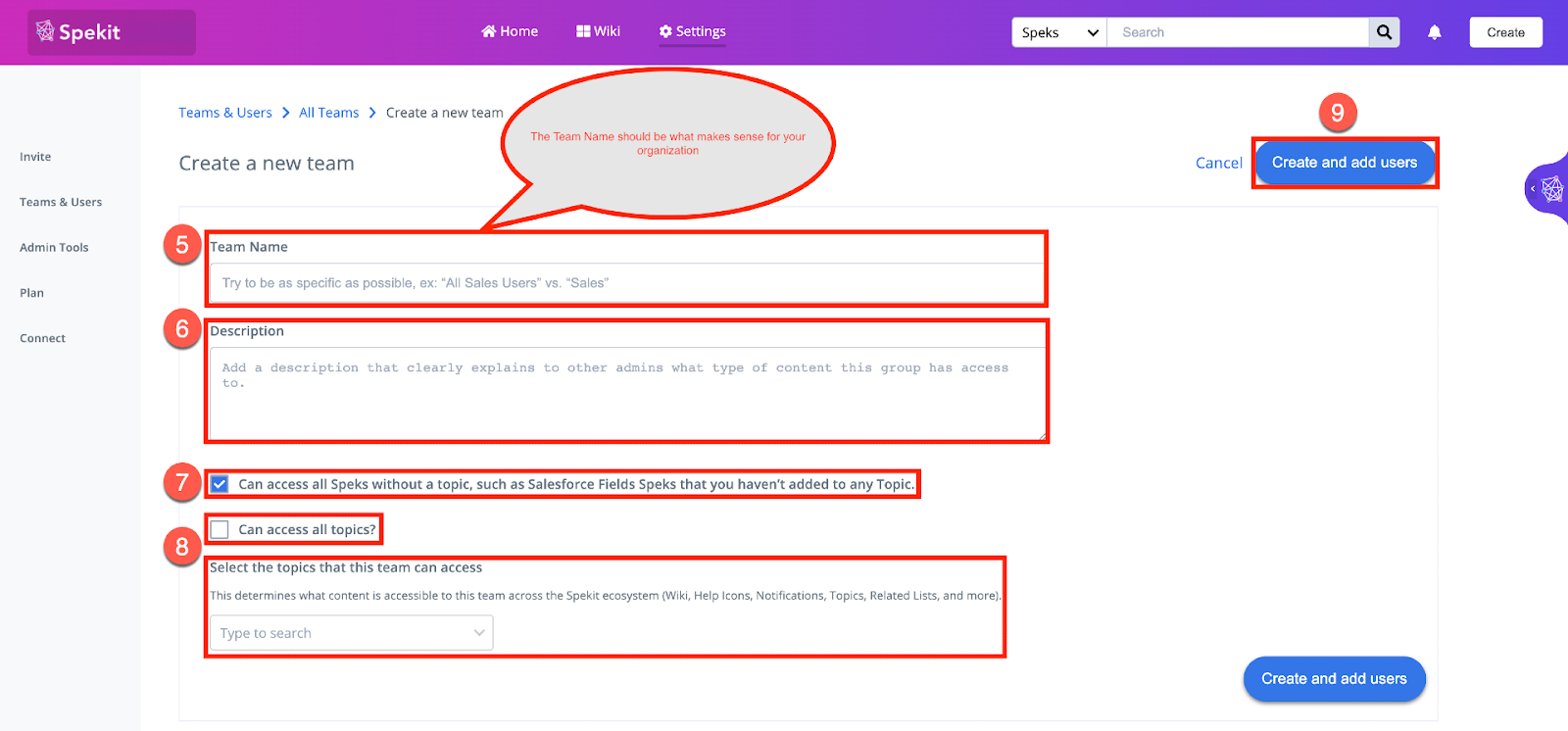Go to Teams & Users breadcrumb
1568x731 pixels.
click(225, 113)
